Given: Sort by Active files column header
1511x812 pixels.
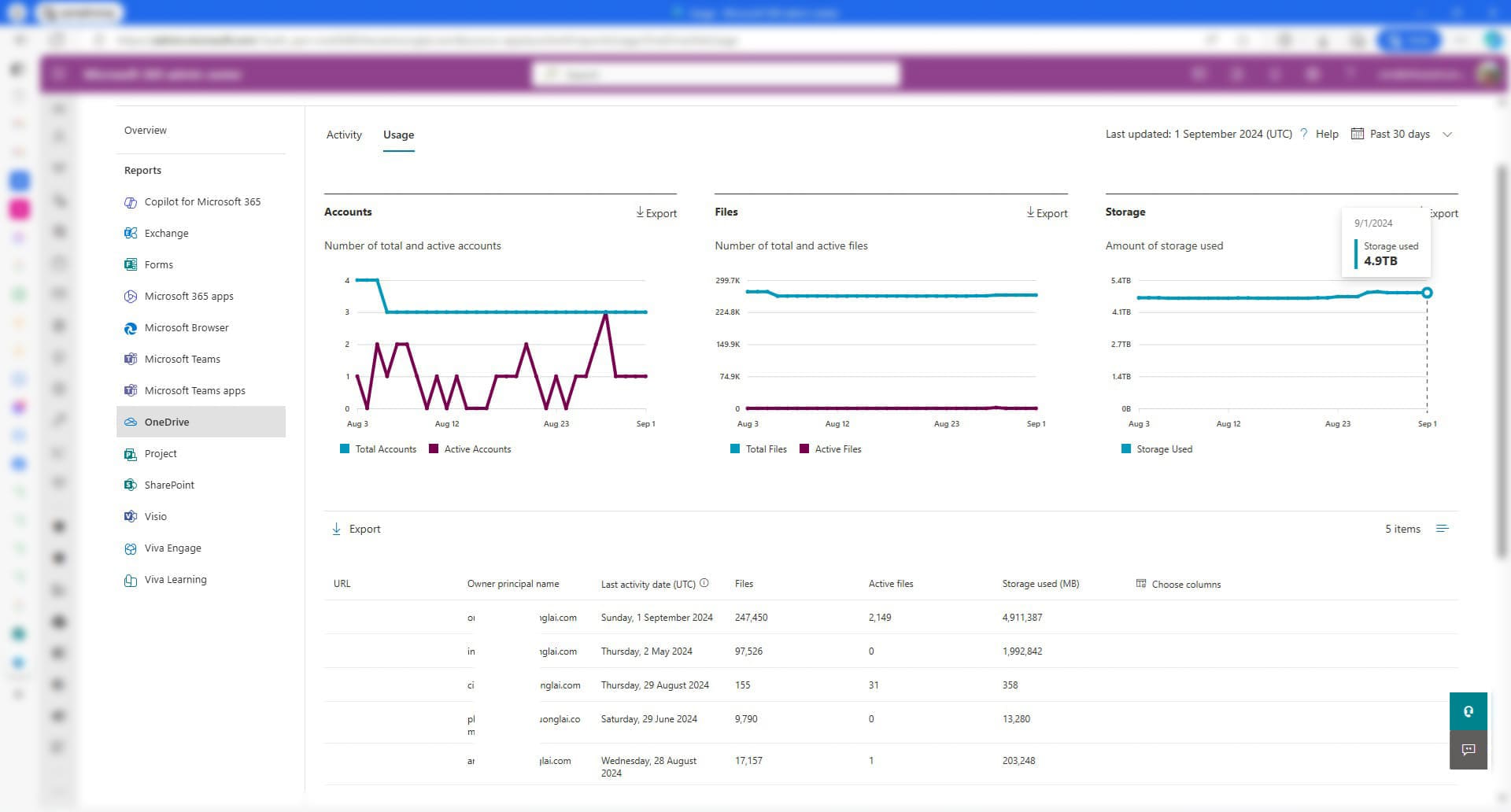Looking at the screenshot, I should [891, 584].
